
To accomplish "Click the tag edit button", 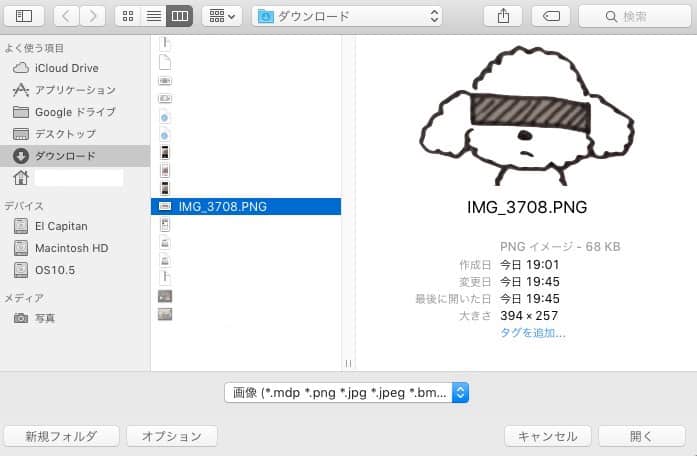I will [x=551, y=16].
